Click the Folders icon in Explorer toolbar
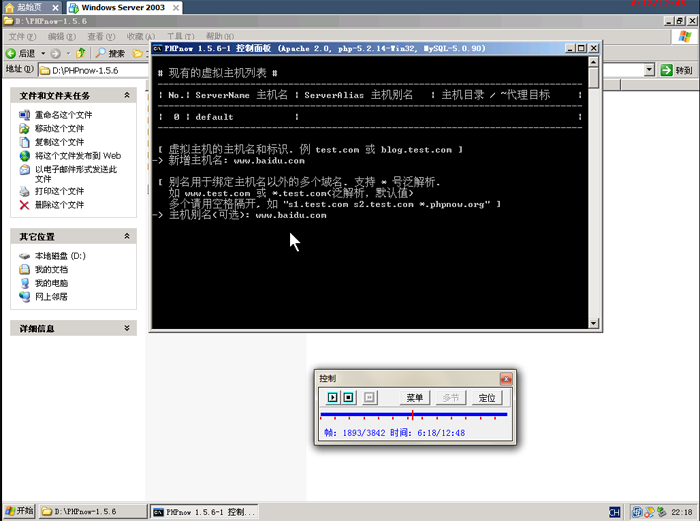This screenshot has height=521, width=700. coord(138,54)
